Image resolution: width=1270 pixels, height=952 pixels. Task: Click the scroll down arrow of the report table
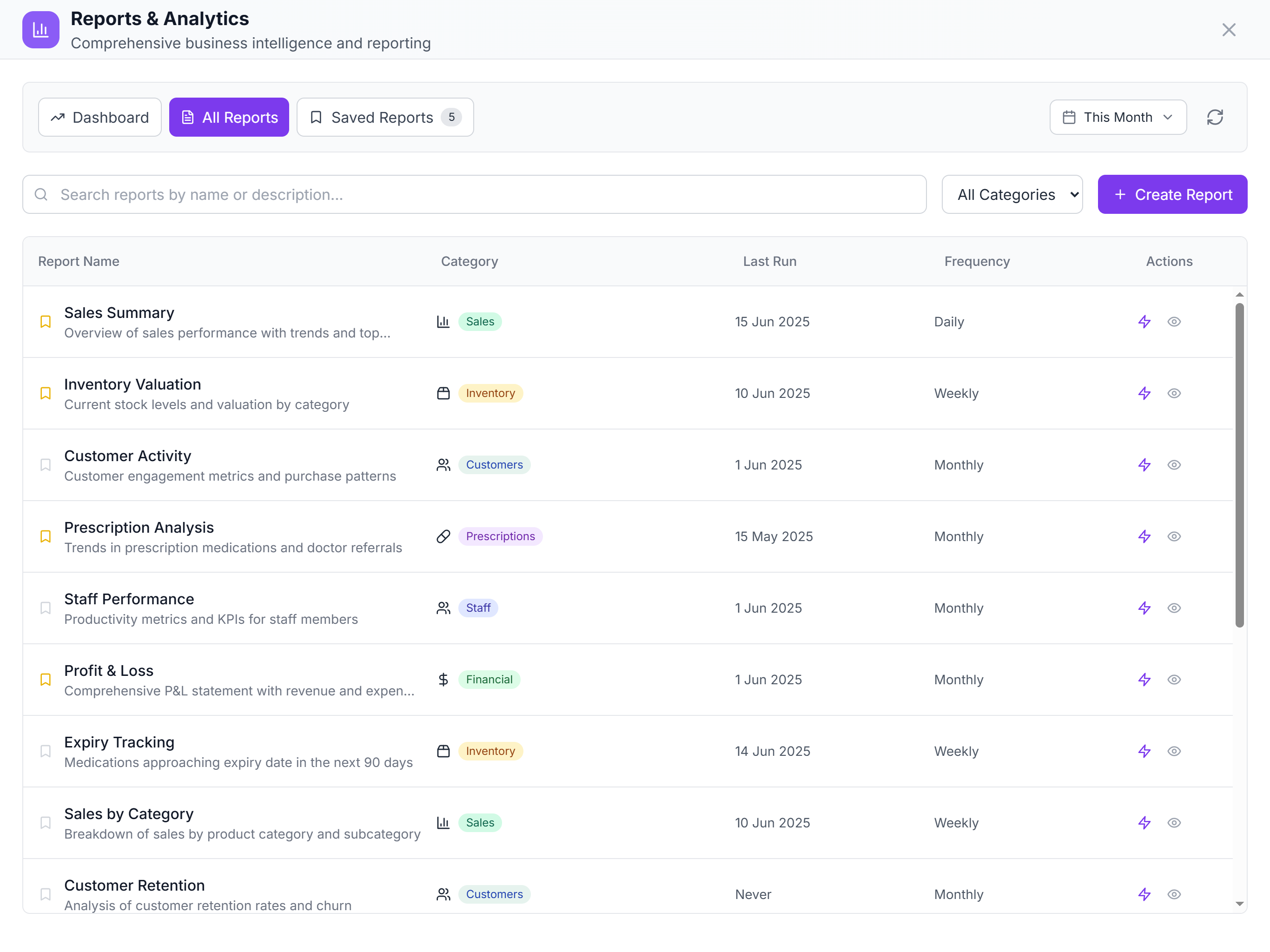1239,904
